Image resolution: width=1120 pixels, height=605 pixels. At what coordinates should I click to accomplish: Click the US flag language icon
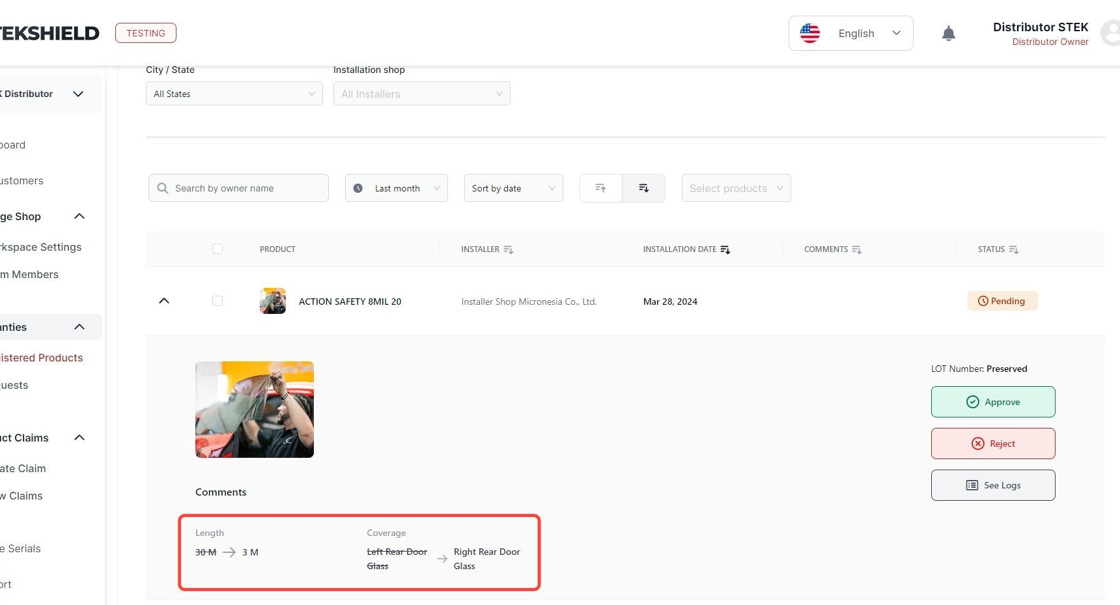point(809,33)
